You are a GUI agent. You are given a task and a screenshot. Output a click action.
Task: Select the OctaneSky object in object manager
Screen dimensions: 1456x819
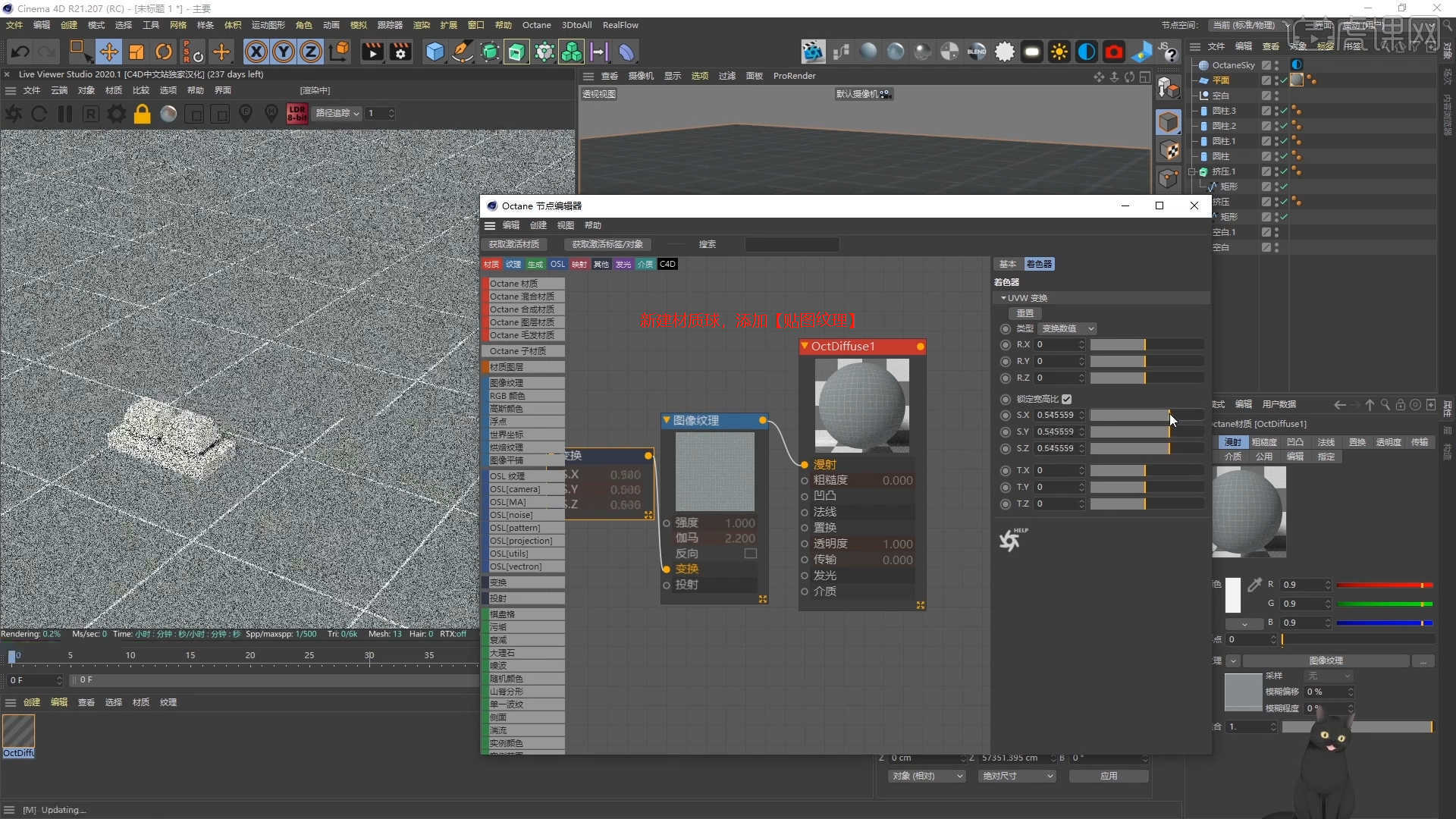[1233, 65]
